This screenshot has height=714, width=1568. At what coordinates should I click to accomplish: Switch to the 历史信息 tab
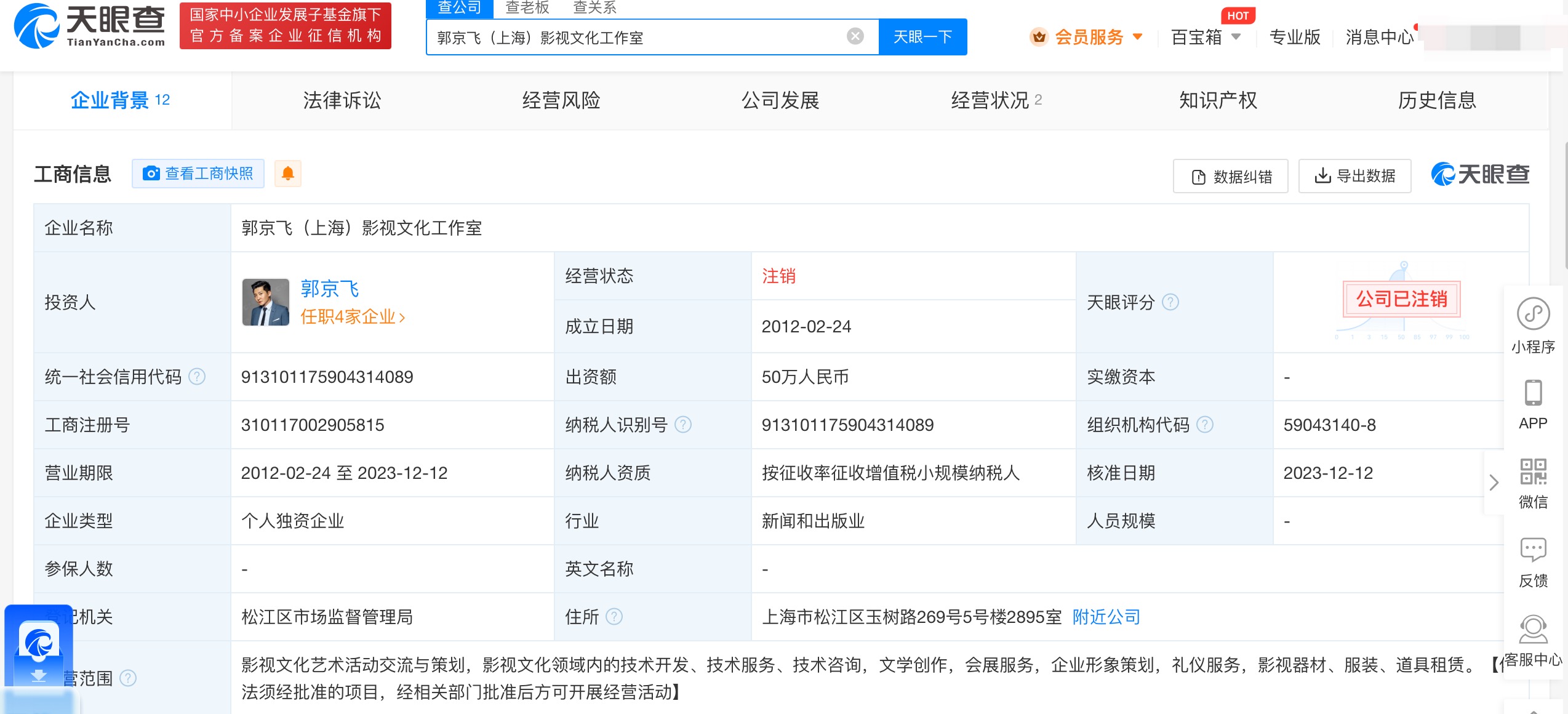point(1438,100)
